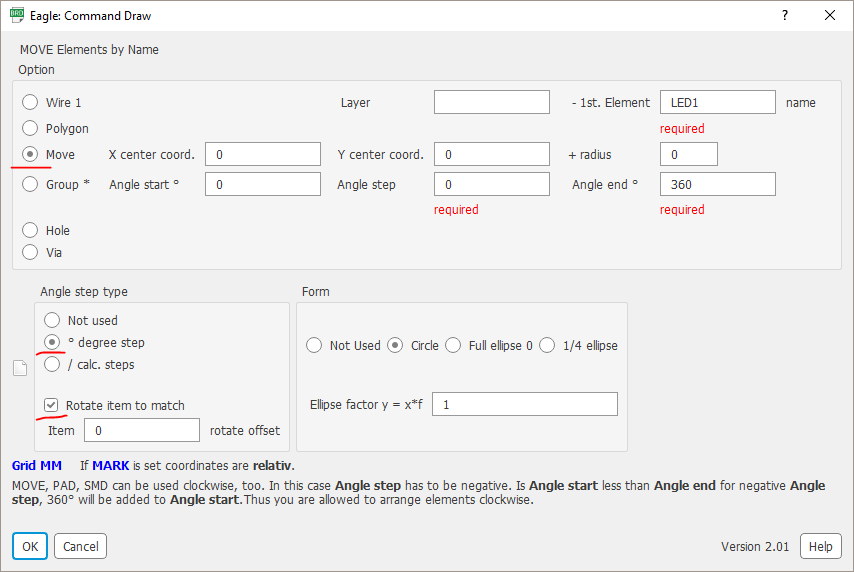
Task: Click the Ellipse factor input field
Action: click(x=524, y=404)
